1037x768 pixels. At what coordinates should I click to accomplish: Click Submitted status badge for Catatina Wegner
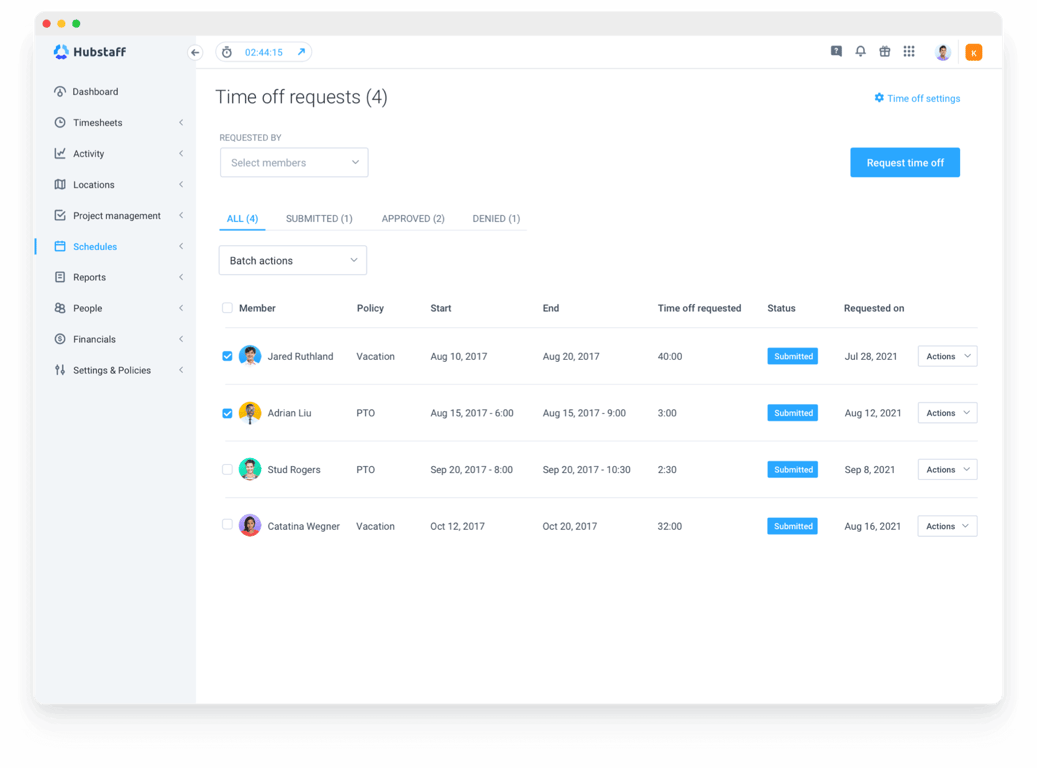(792, 526)
